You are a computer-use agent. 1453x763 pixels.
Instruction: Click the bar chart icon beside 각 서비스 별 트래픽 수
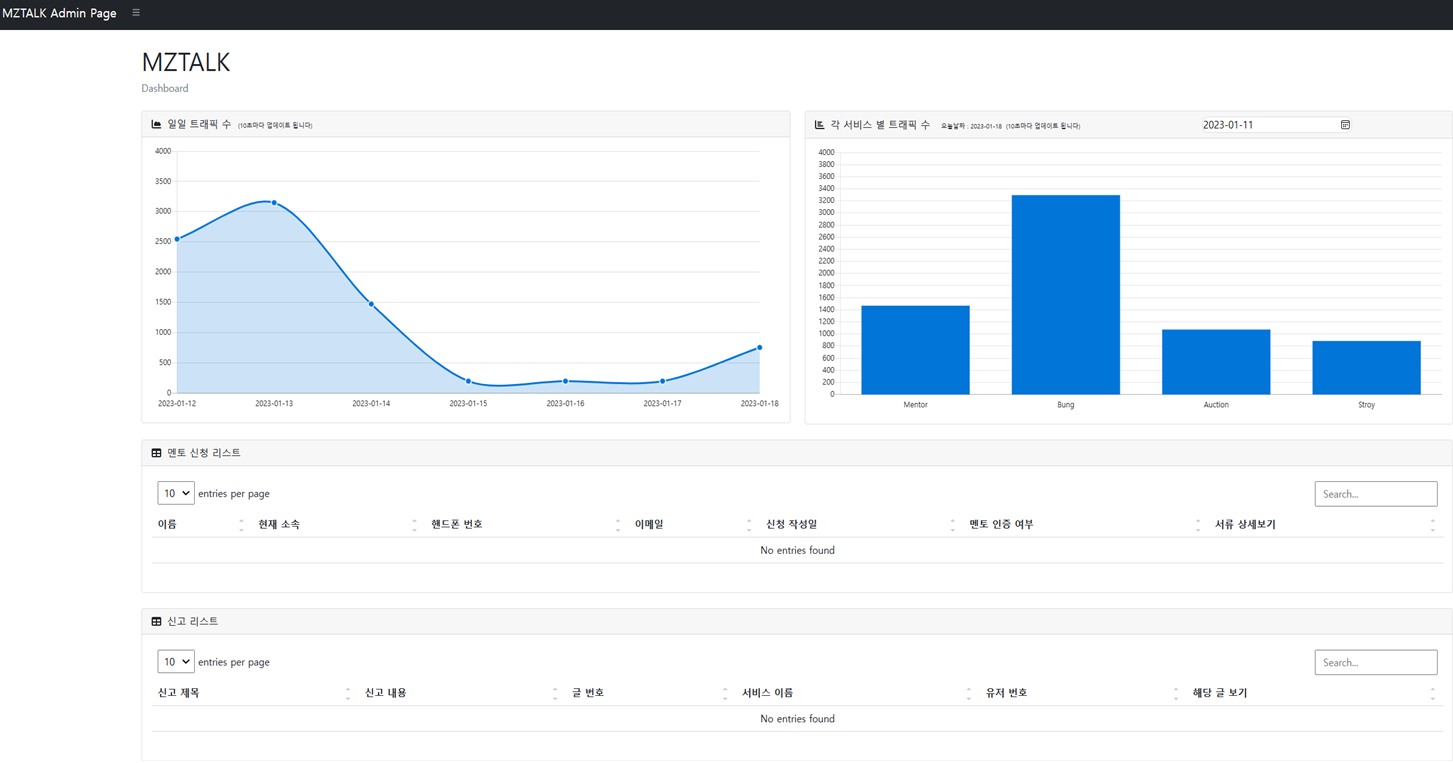(819, 125)
